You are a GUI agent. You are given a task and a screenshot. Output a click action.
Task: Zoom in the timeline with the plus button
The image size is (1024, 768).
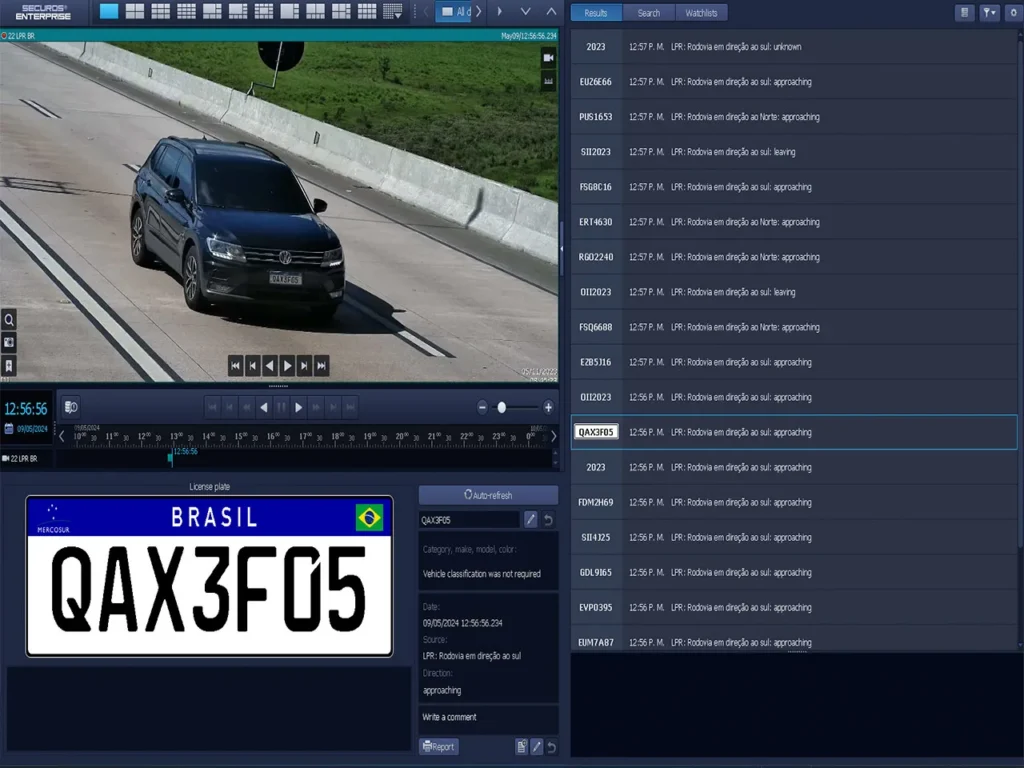[x=549, y=408]
